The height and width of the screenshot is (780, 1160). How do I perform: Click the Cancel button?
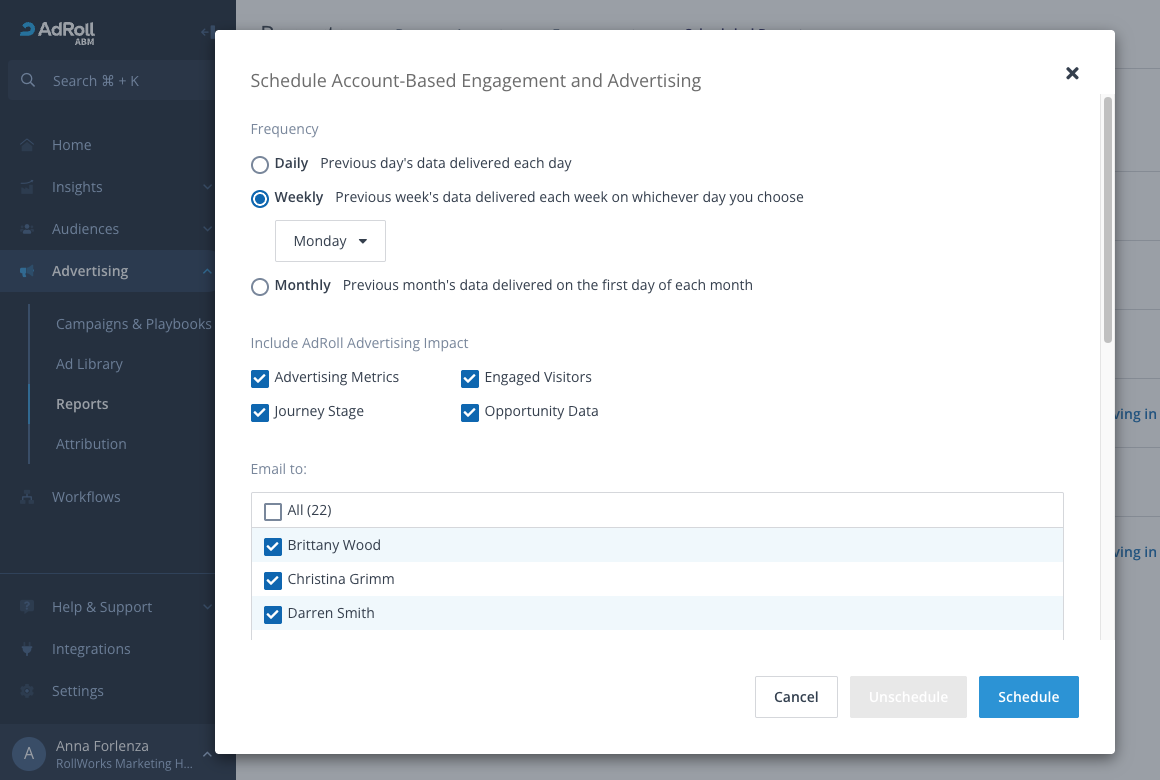click(x=796, y=697)
